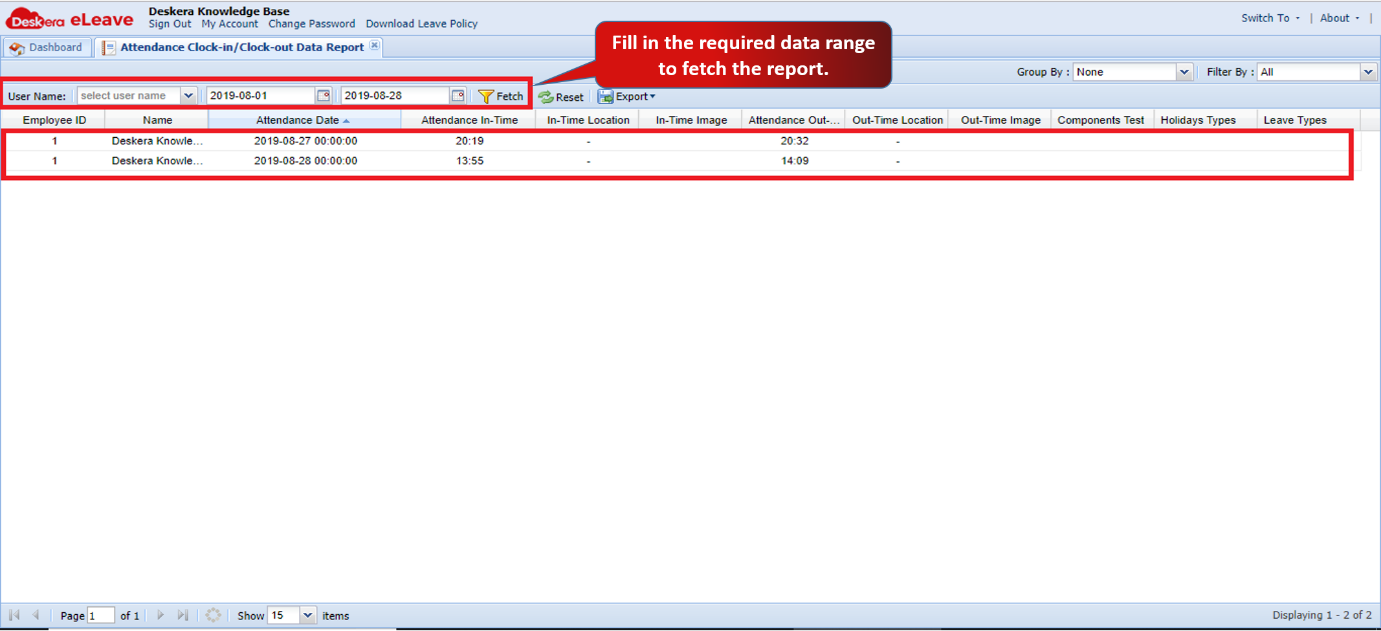Click the In-Time Image column header

[691, 120]
